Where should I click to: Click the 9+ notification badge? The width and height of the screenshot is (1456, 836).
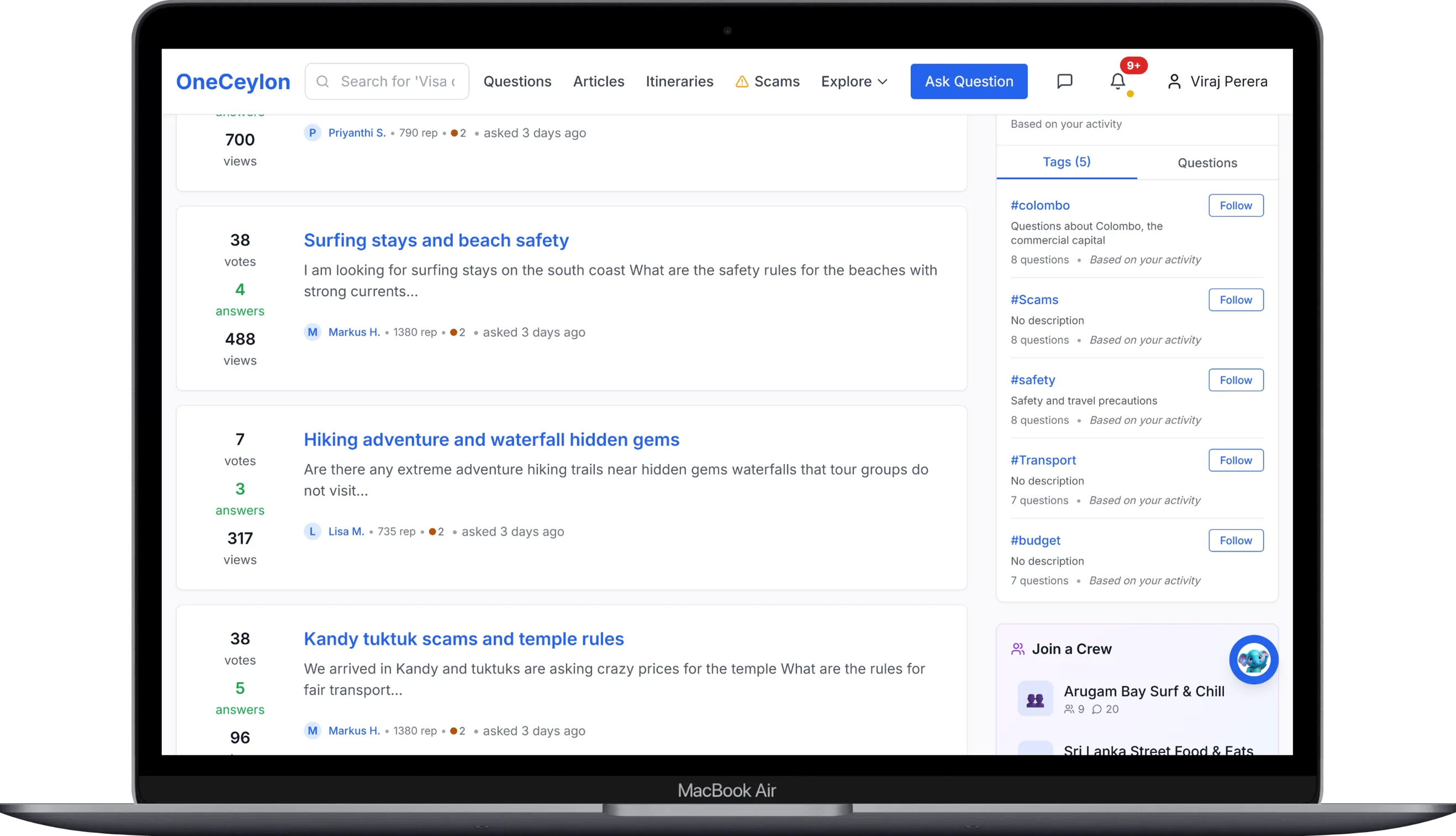tap(1133, 66)
